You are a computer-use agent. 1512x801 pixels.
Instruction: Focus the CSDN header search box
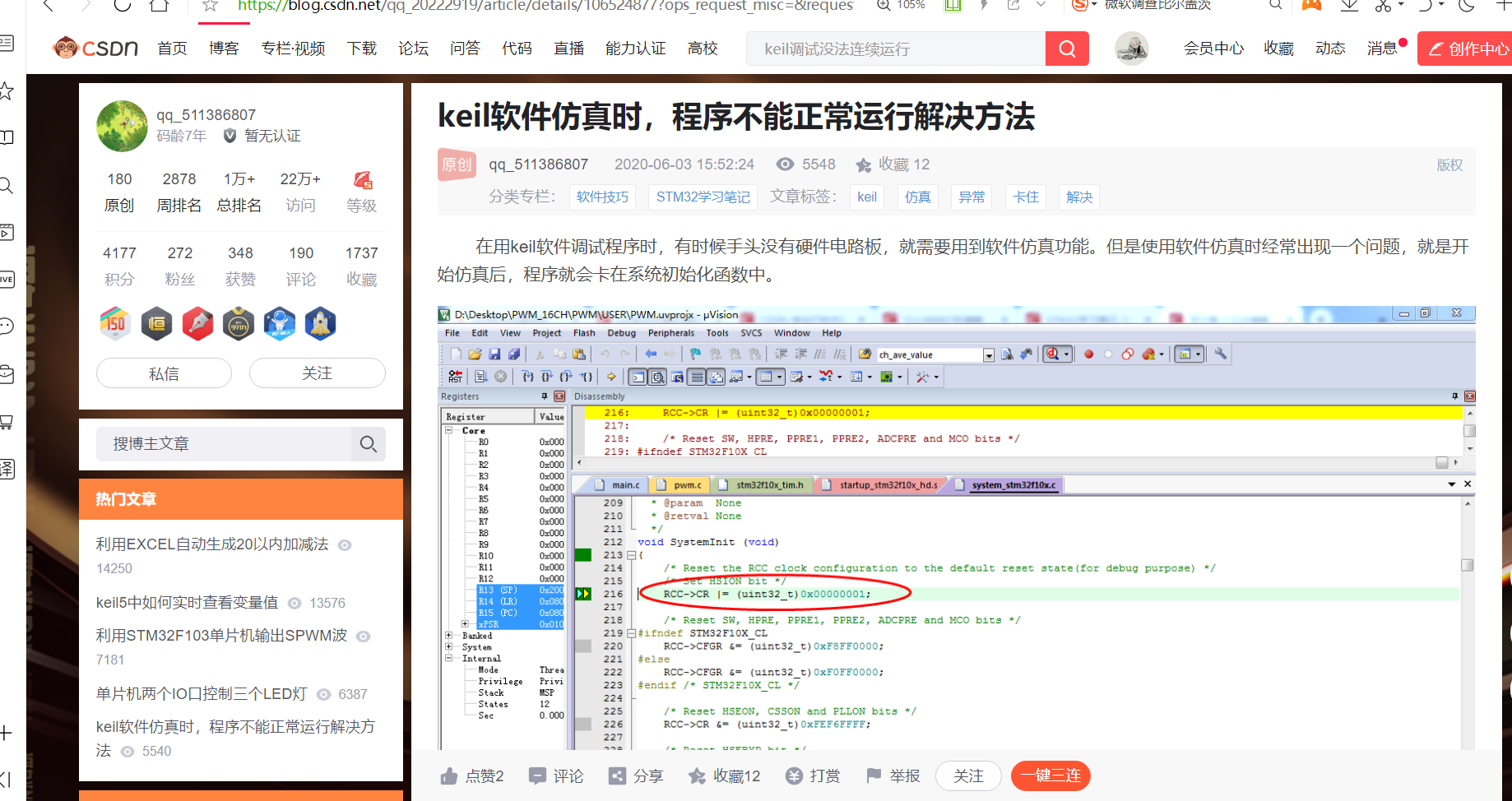[896, 49]
